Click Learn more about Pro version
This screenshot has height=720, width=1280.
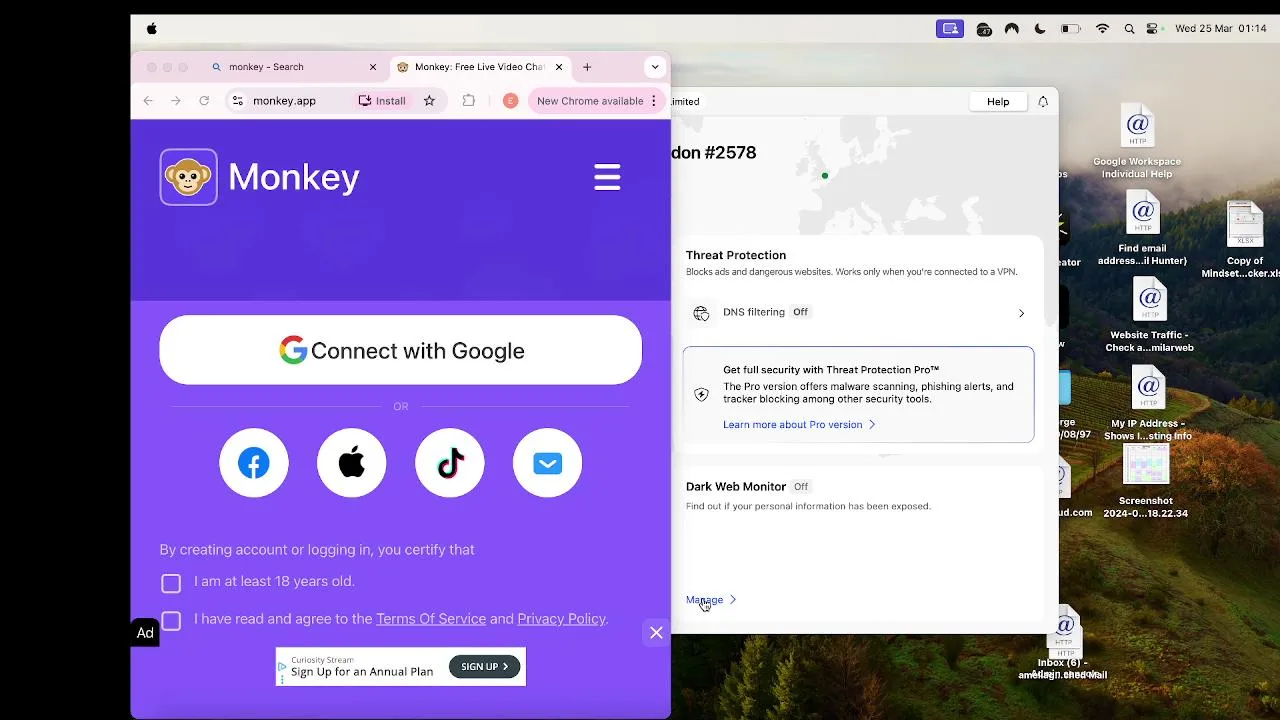click(x=799, y=425)
